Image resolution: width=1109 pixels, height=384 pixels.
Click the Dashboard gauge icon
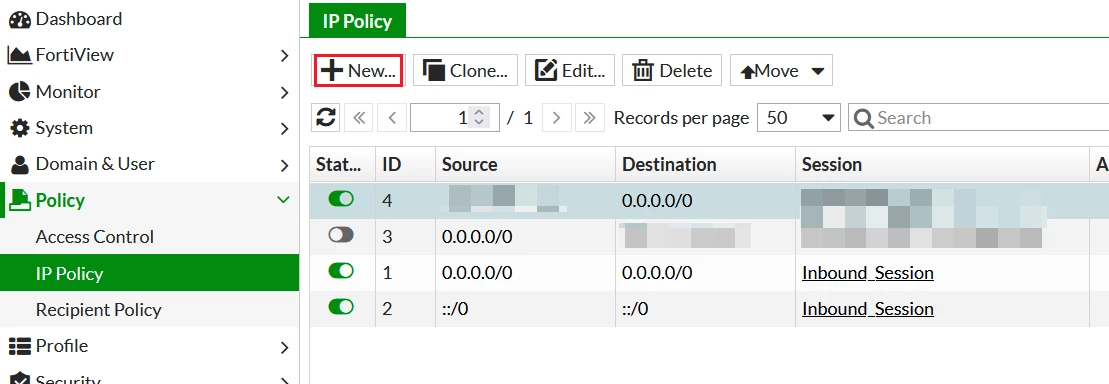(19, 19)
